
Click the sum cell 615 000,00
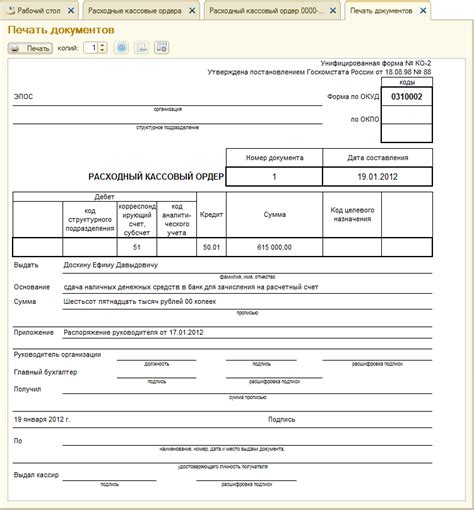click(x=274, y=247)
